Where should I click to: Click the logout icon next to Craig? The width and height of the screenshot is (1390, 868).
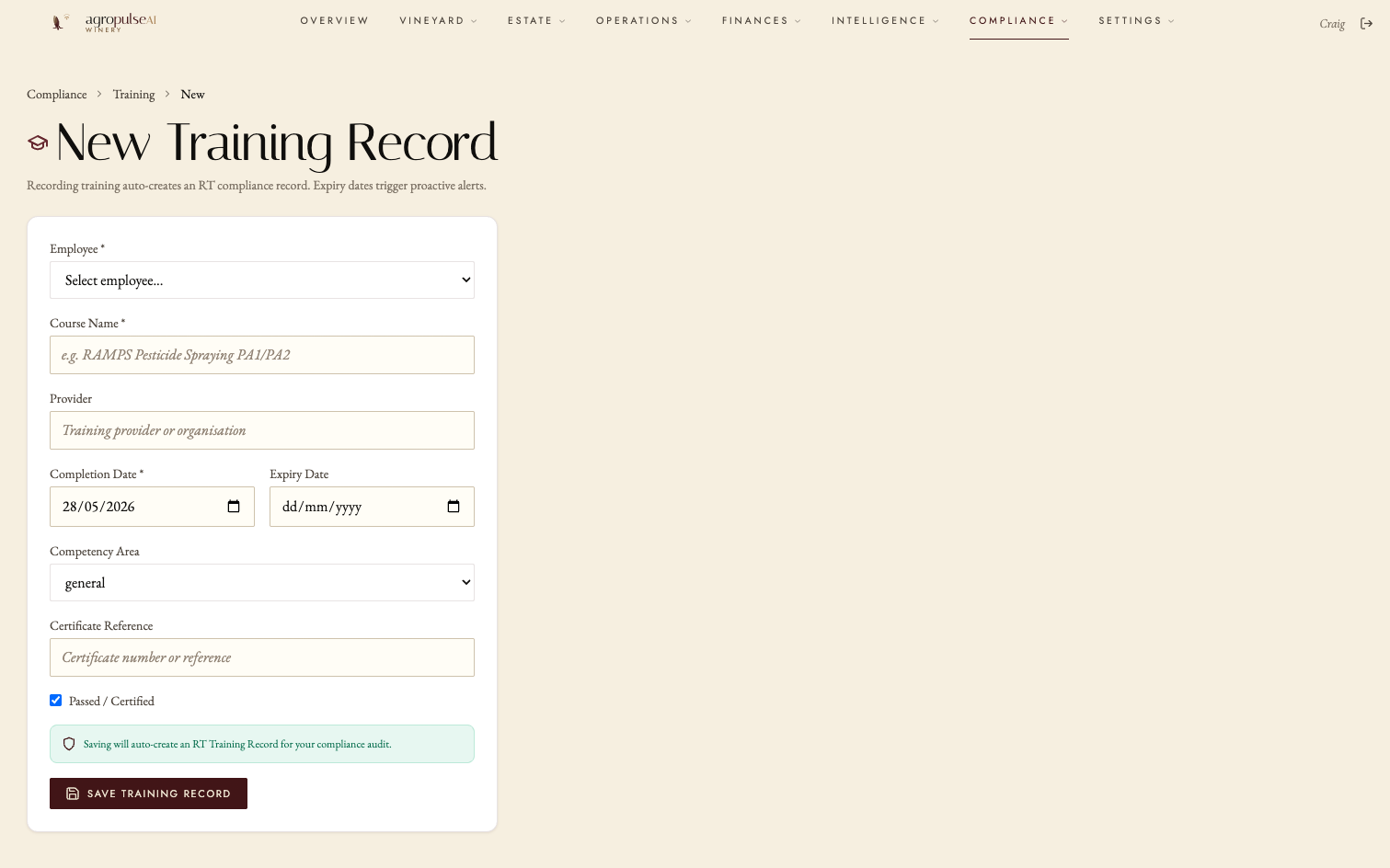tap(1367, 24)
